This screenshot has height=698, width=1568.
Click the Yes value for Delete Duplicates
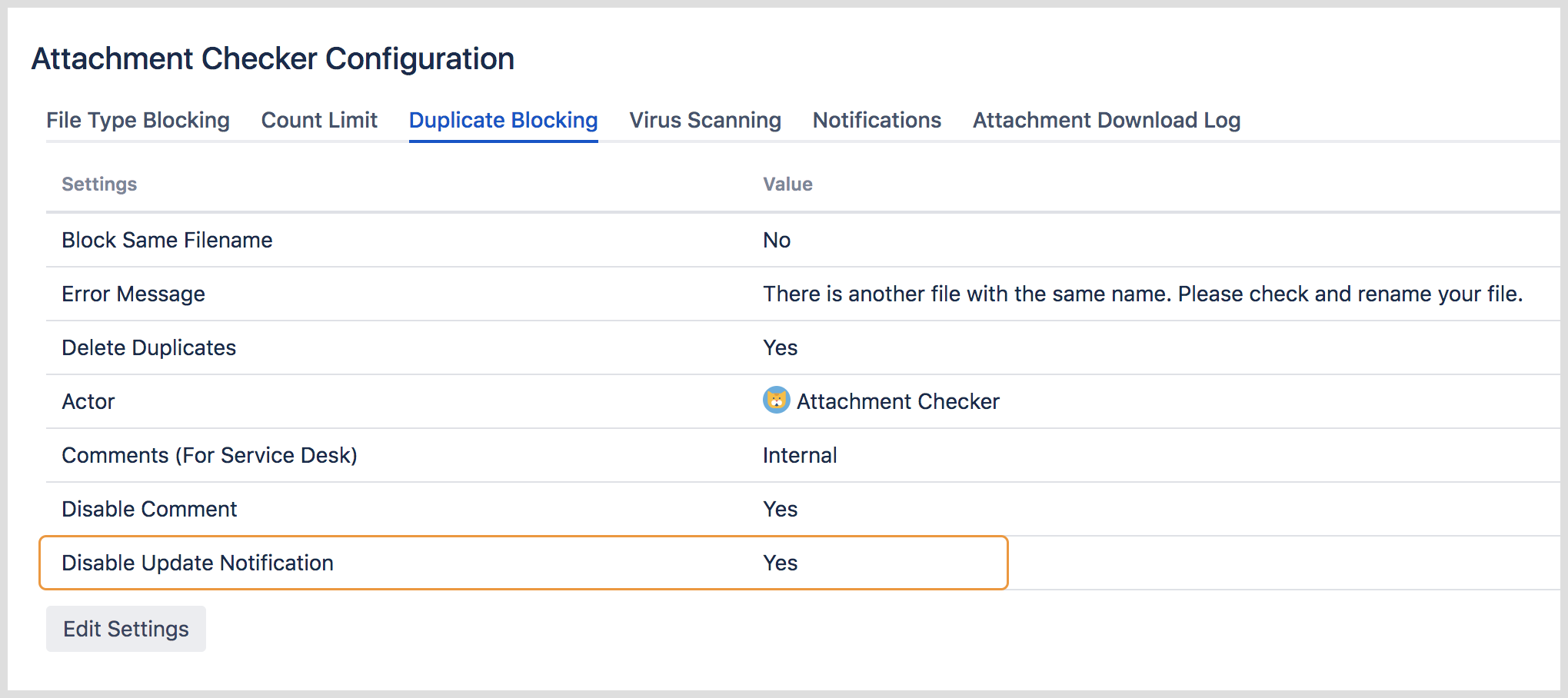[780, 347]
